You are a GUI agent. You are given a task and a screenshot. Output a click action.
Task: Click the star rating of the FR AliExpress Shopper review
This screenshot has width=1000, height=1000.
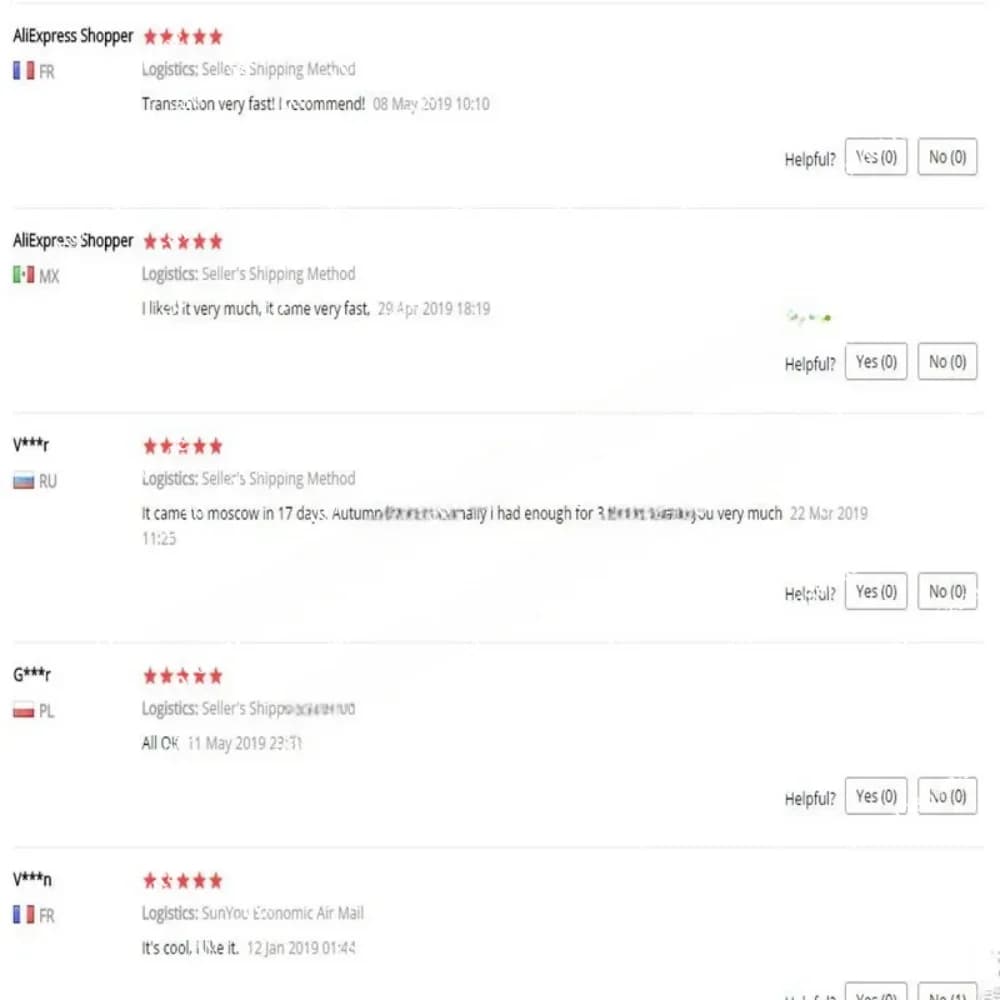click(183, 36)
